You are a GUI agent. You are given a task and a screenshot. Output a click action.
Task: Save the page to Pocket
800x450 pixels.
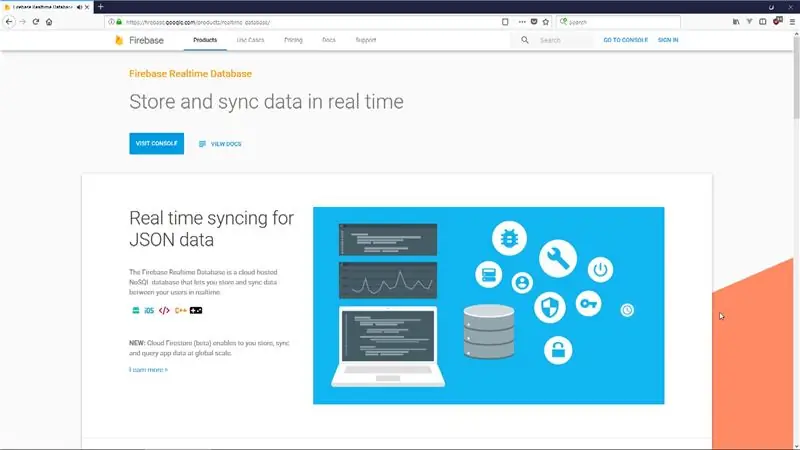point(534,22)
